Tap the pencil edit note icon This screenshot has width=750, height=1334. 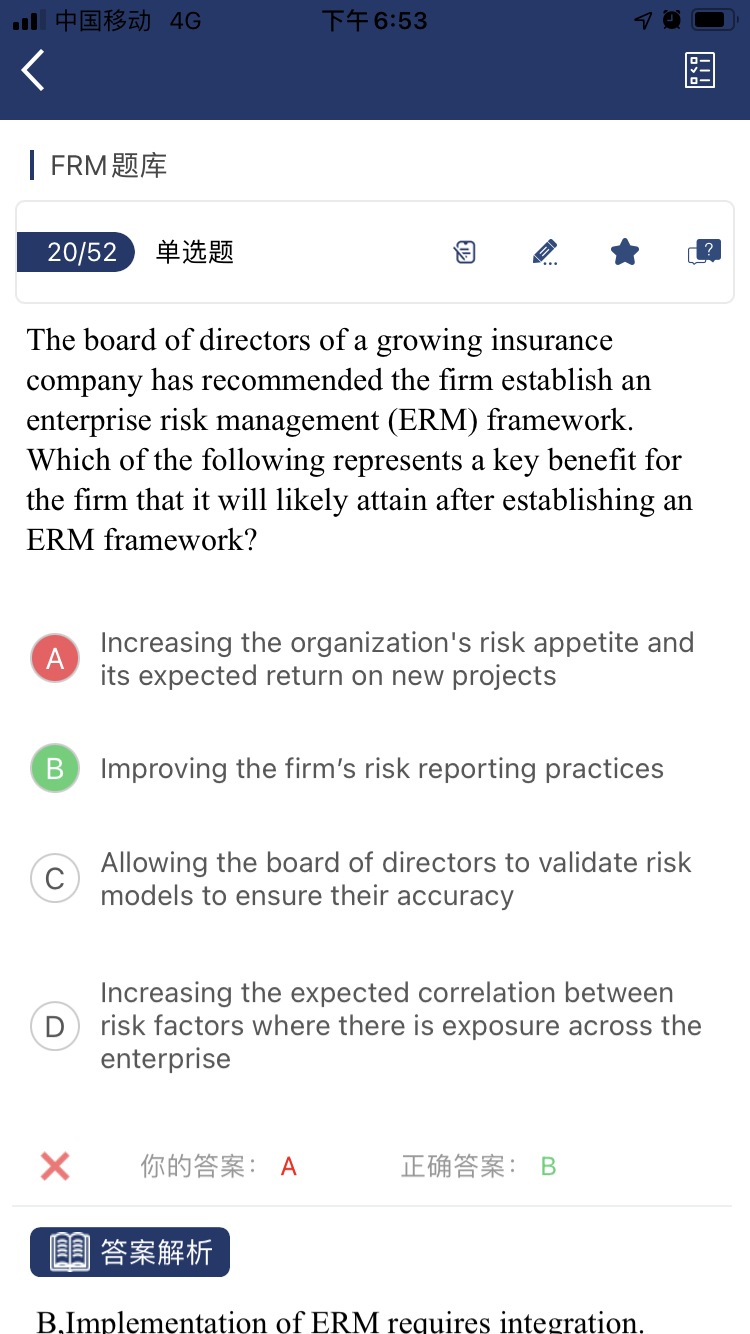tap(545, 252)
